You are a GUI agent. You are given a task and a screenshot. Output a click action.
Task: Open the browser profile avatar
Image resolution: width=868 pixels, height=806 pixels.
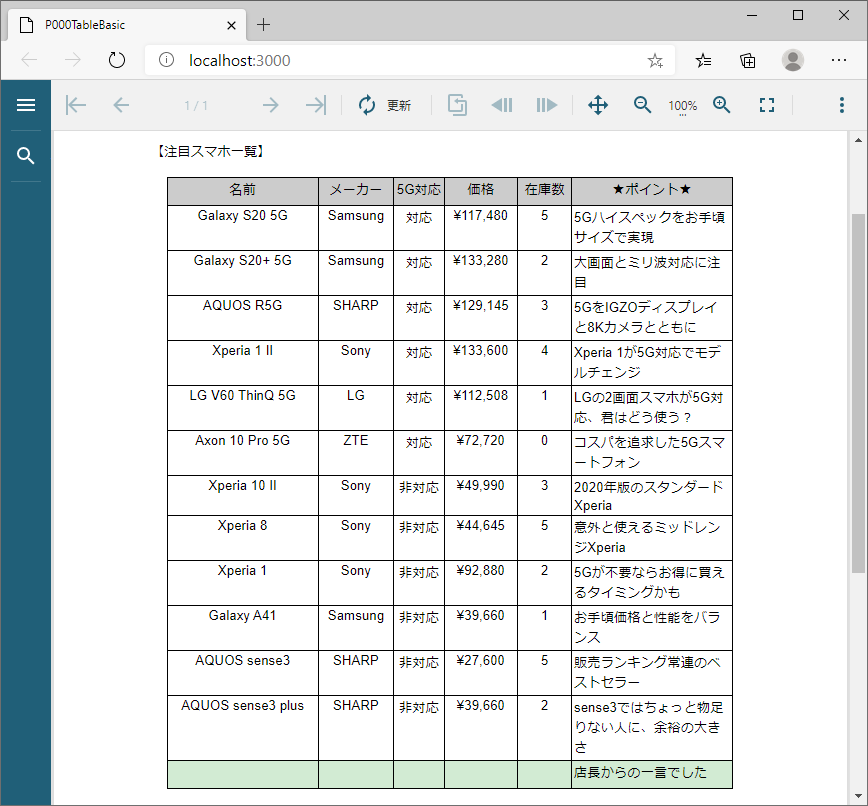click(x=793, y=60)
